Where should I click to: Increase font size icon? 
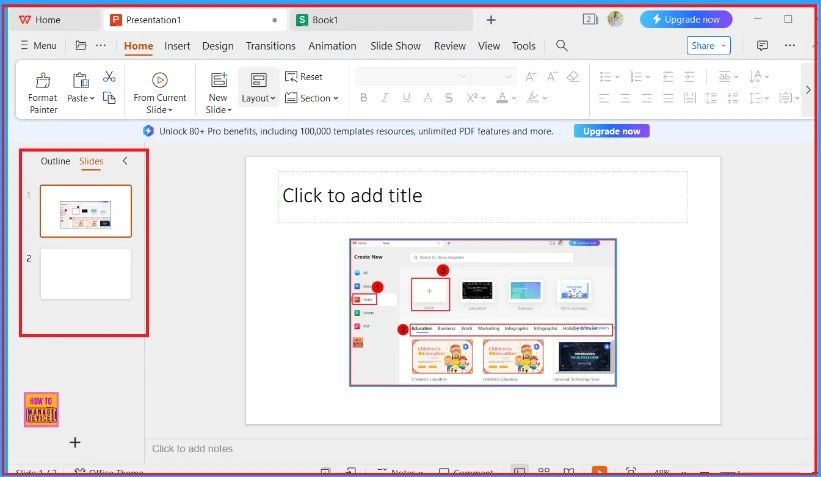531,76
